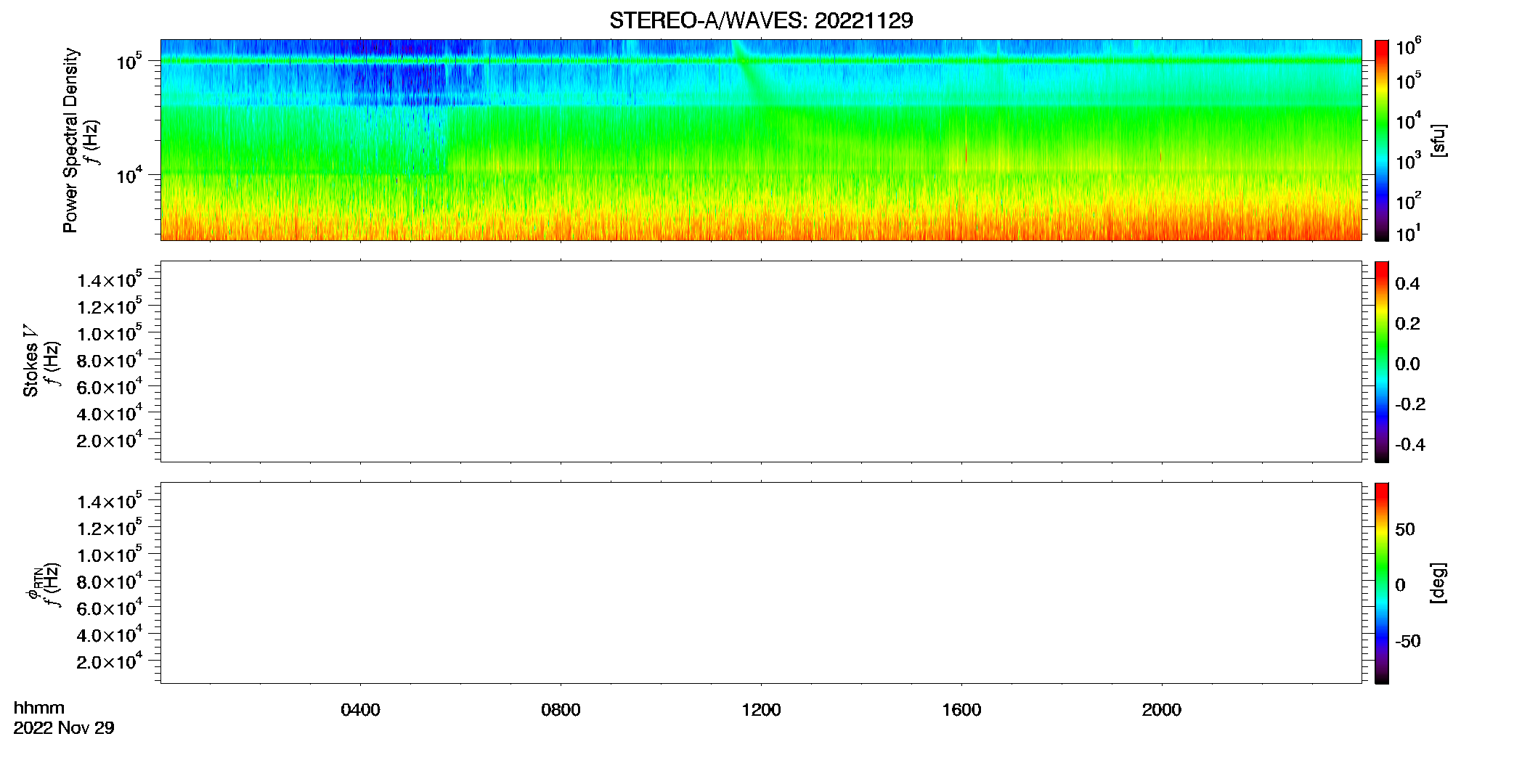Click the STEREO-A/WAVES: 20221129 plot title
This screenshot has width=1522, height=784.
[761, 20]
